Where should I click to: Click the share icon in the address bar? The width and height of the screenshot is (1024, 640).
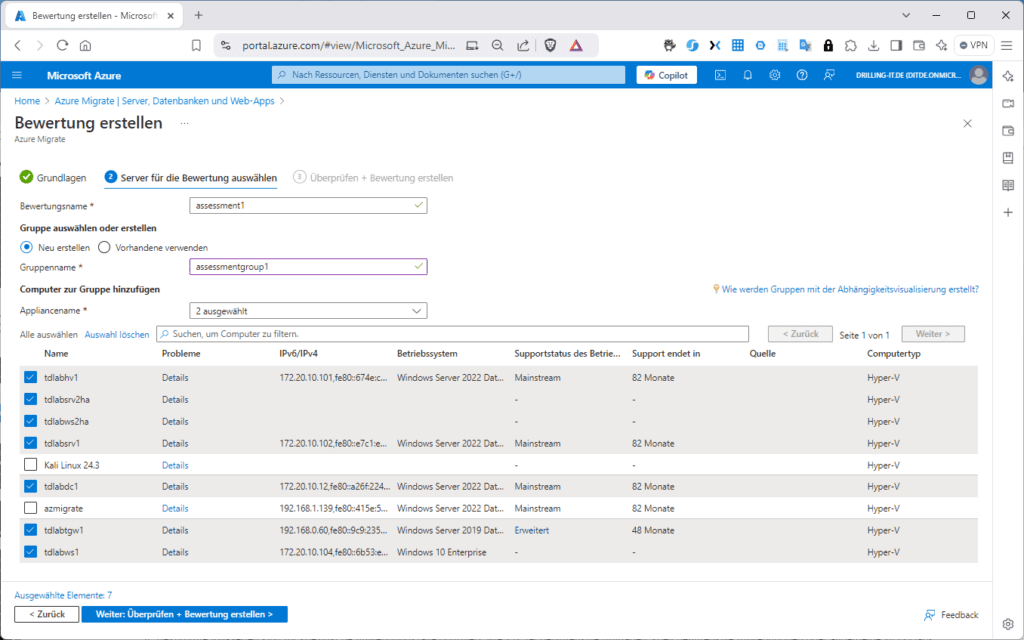(x=523, y=45)
